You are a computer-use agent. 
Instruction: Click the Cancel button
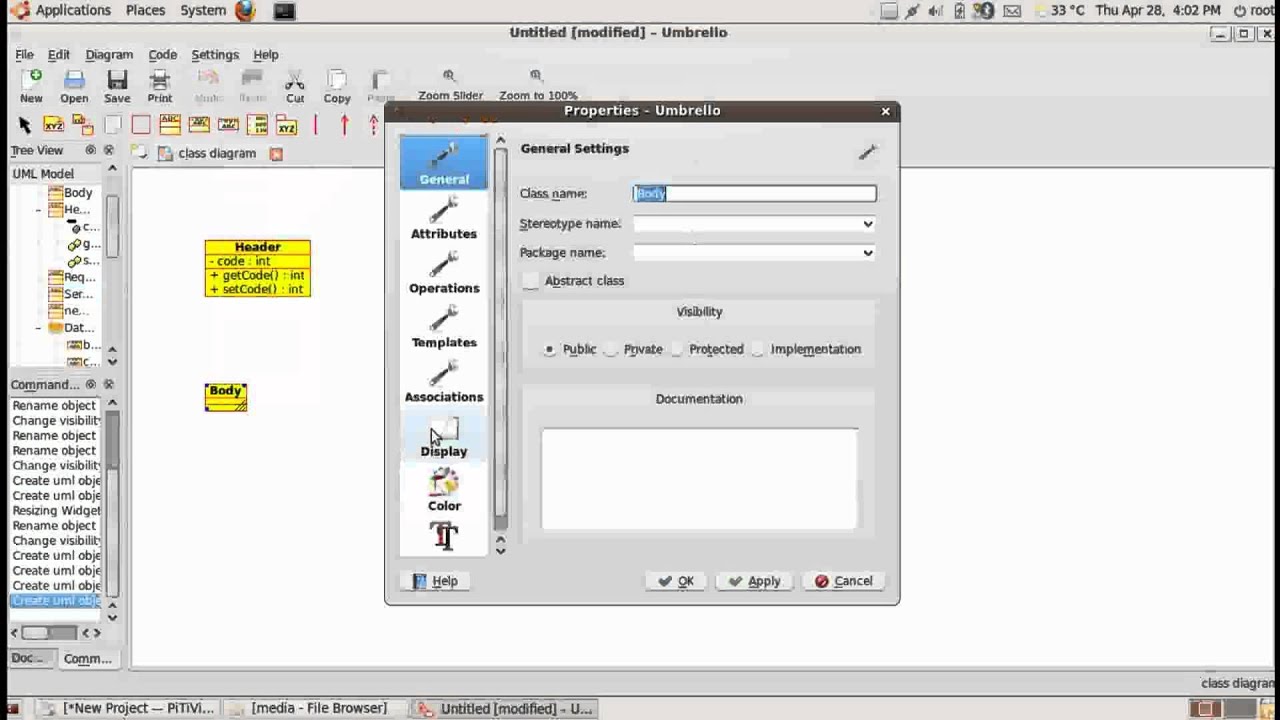(x=844, y=581)
